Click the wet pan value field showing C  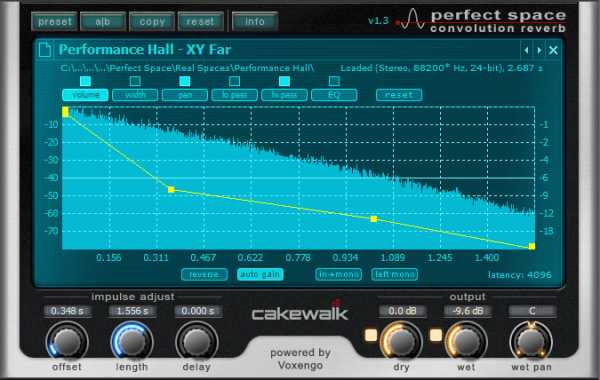532,311
